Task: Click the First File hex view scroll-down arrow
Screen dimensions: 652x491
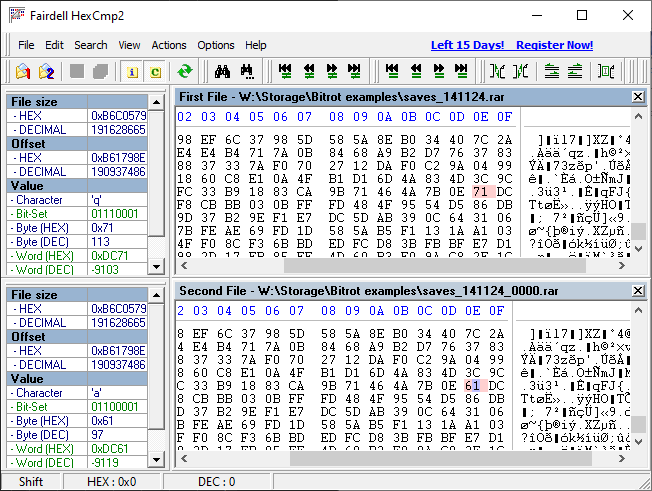Action: pyautogui.click(x=638, y=249)
